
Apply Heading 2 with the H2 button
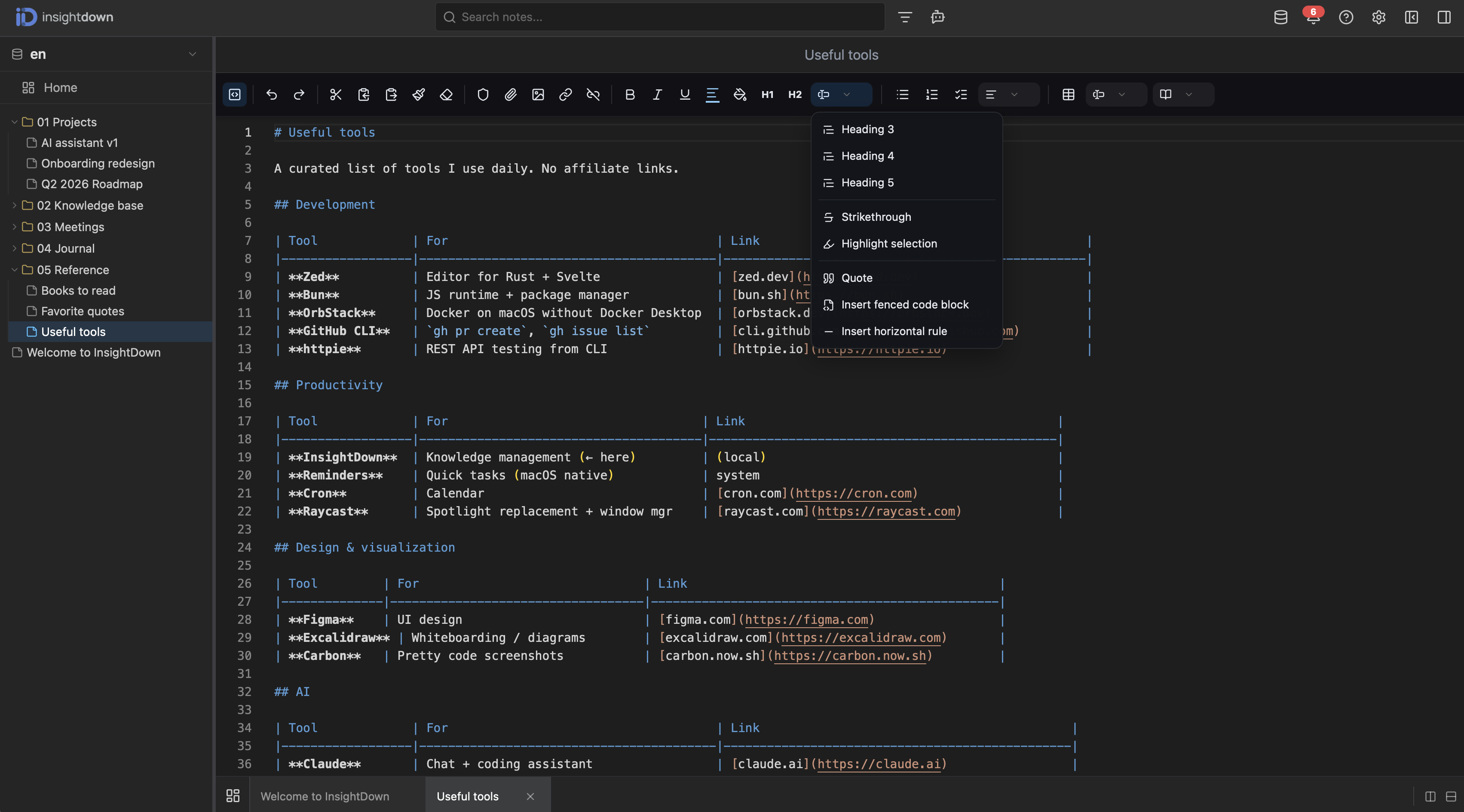[x=795, y=95]
